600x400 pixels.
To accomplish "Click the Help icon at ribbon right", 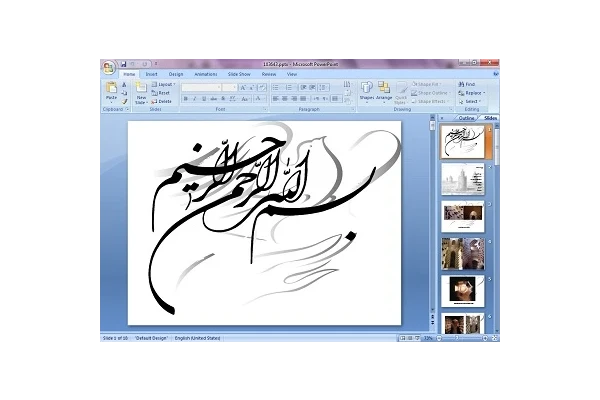I will click(x=496, y=74).
